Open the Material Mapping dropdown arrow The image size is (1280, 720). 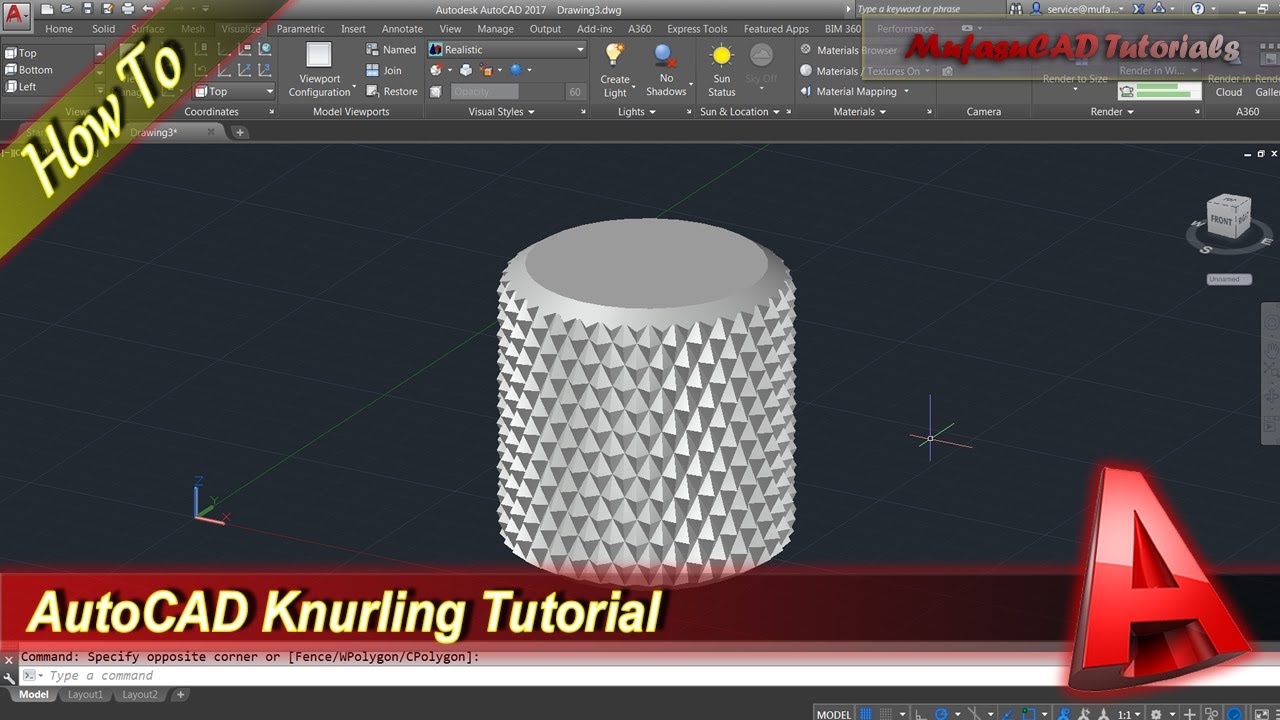pos(906,91)
